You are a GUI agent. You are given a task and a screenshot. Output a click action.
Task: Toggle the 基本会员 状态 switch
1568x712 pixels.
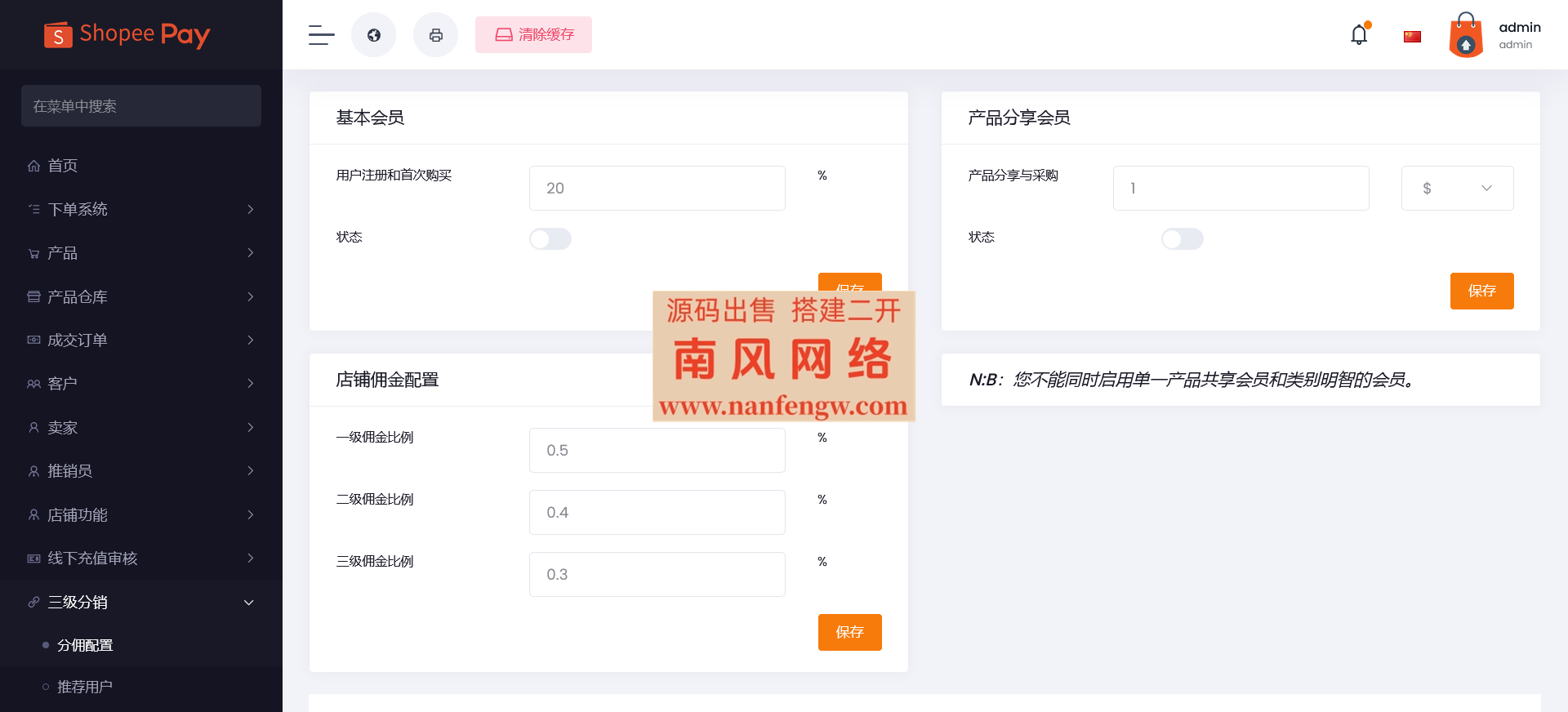point(550,238)
